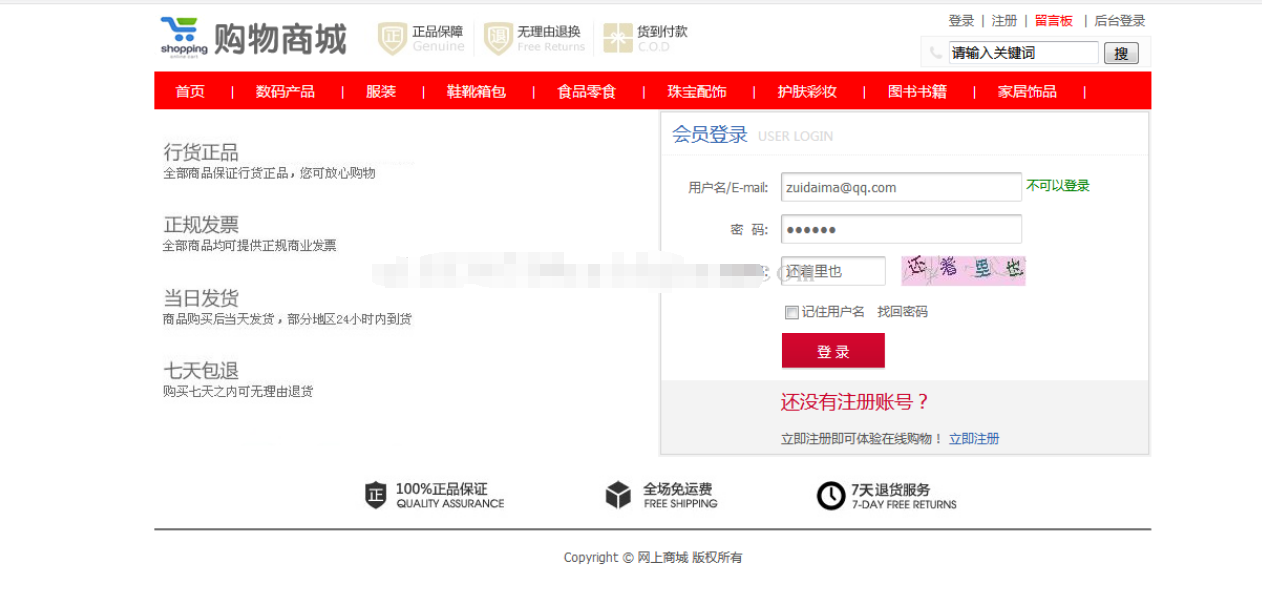This screenshot has height=591, width=1262.
Task: Click the 行货正品 heading
Action: tap(201, 152)
